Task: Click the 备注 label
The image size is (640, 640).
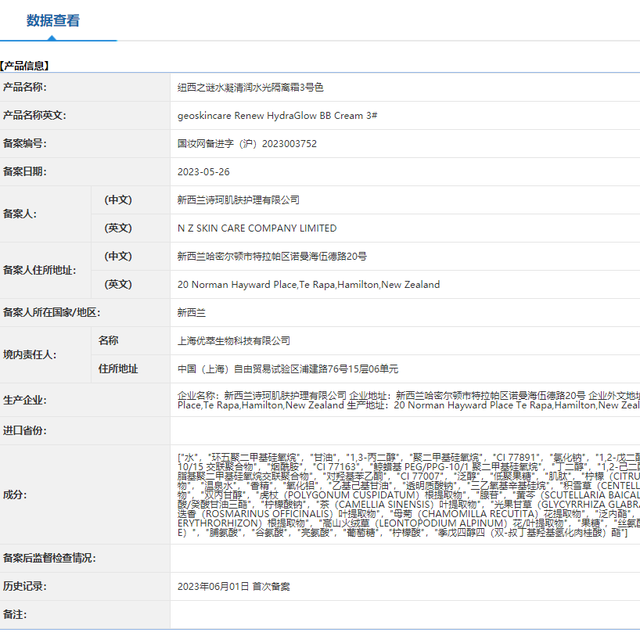Action: pos(15,615)
